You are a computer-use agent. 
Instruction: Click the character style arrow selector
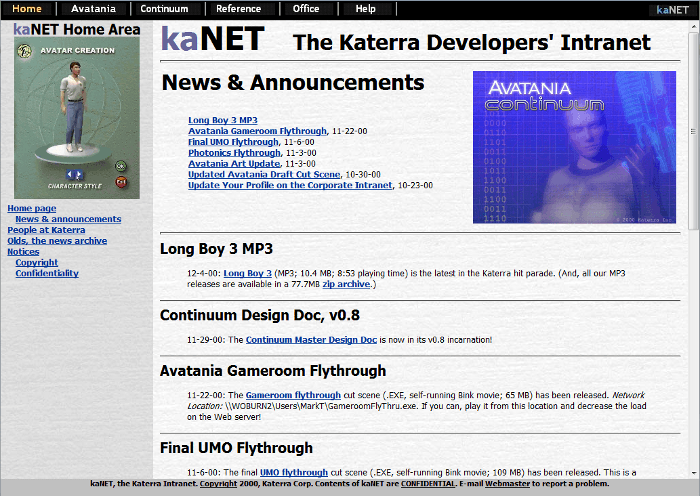[x=74, y=175]
